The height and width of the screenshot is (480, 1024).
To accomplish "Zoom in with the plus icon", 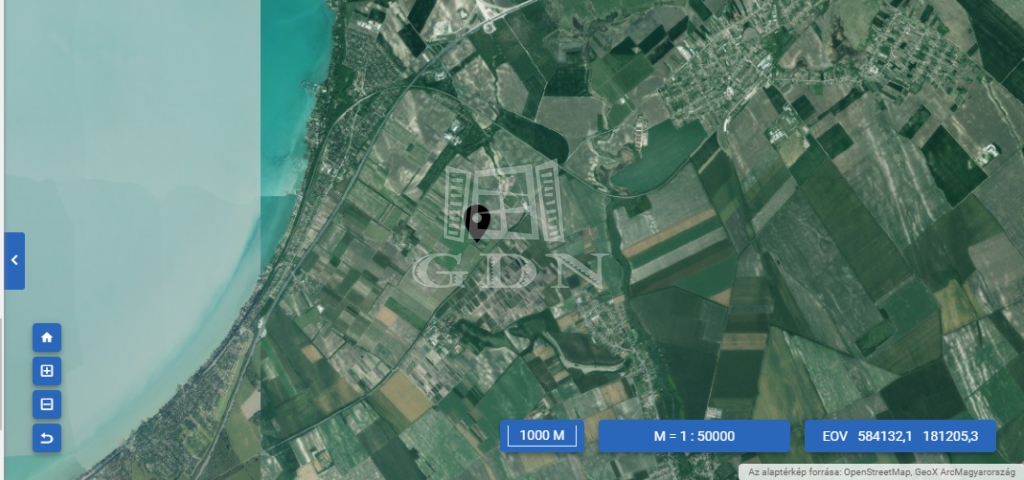I will tap(47, 371).
